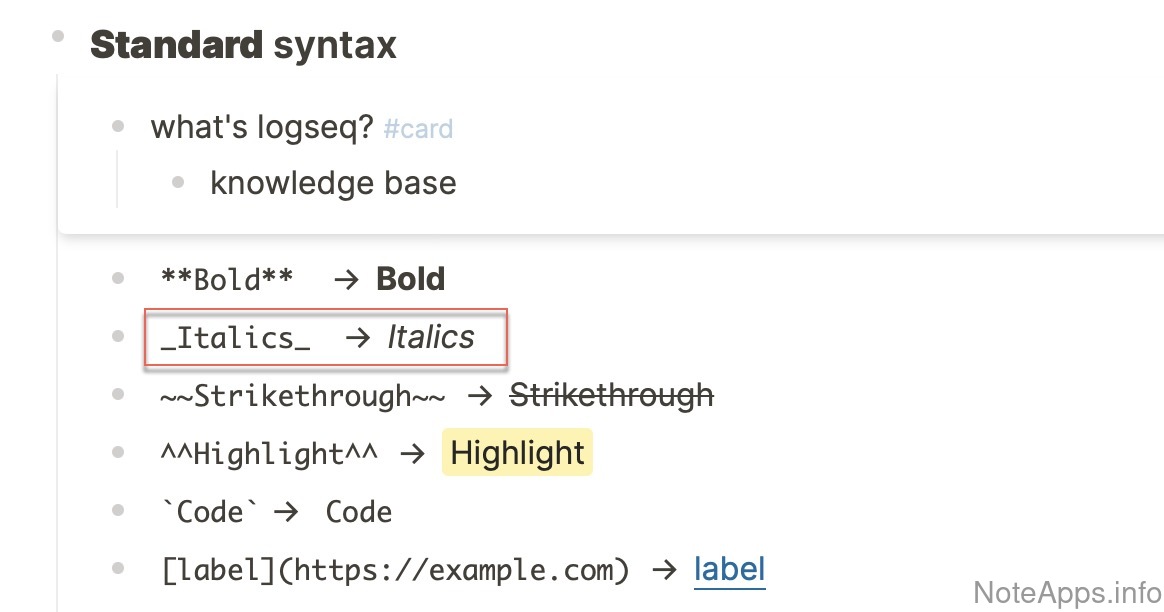Click the rendered bold Bold word
The image size is (1164, 612).
pyautogui.click(x=410, y=279)
